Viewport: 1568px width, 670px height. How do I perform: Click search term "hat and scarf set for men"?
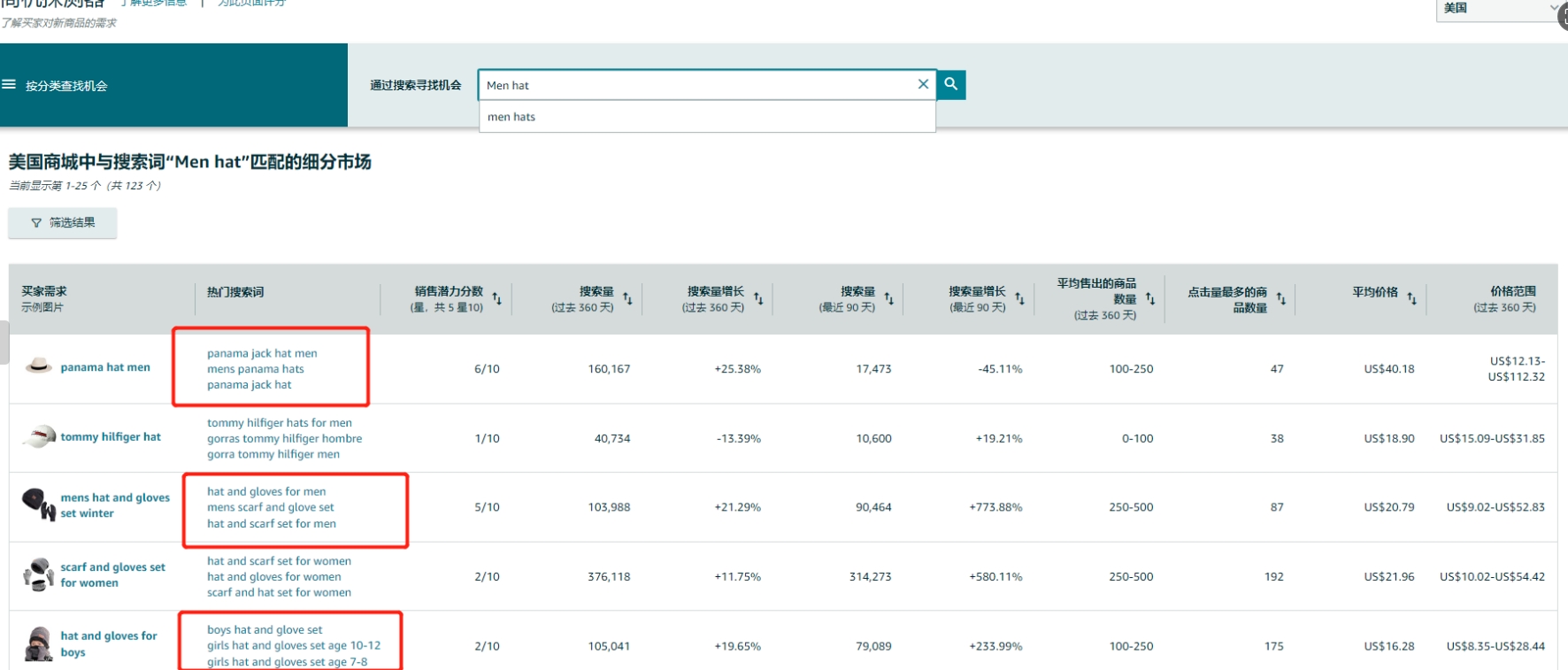tap(272, 524)
